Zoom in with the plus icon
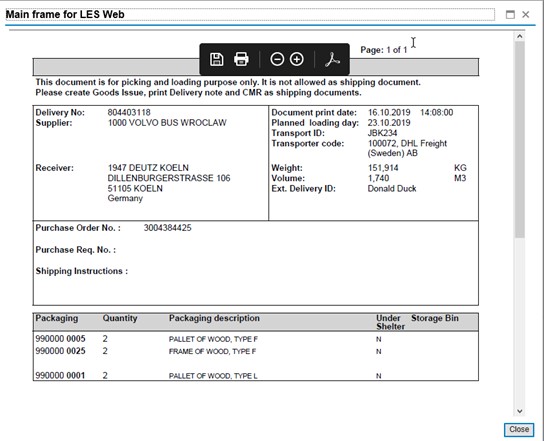 [x=297, y=59]
